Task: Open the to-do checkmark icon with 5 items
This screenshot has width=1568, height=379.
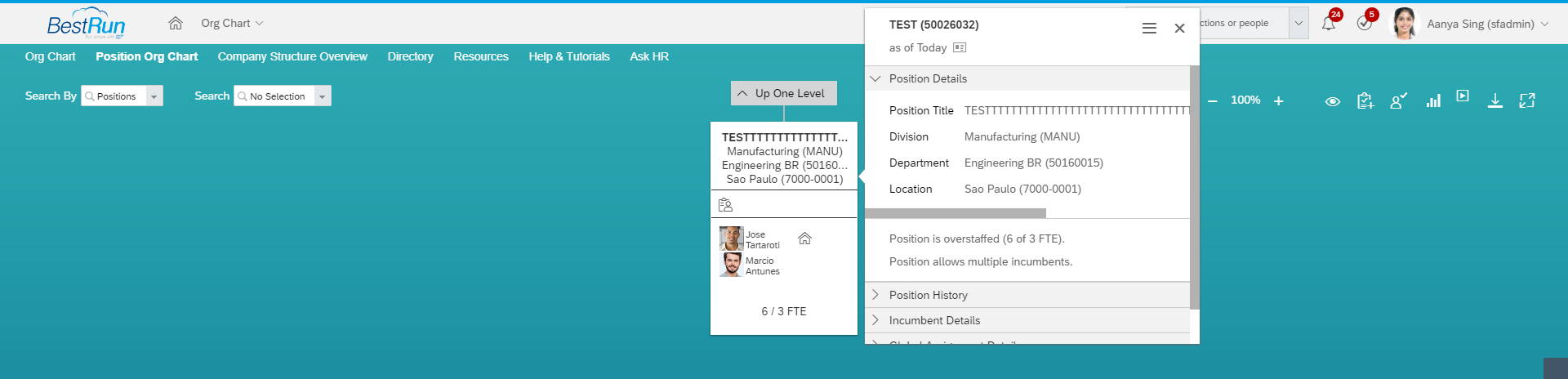Action: pos(1365,23)
